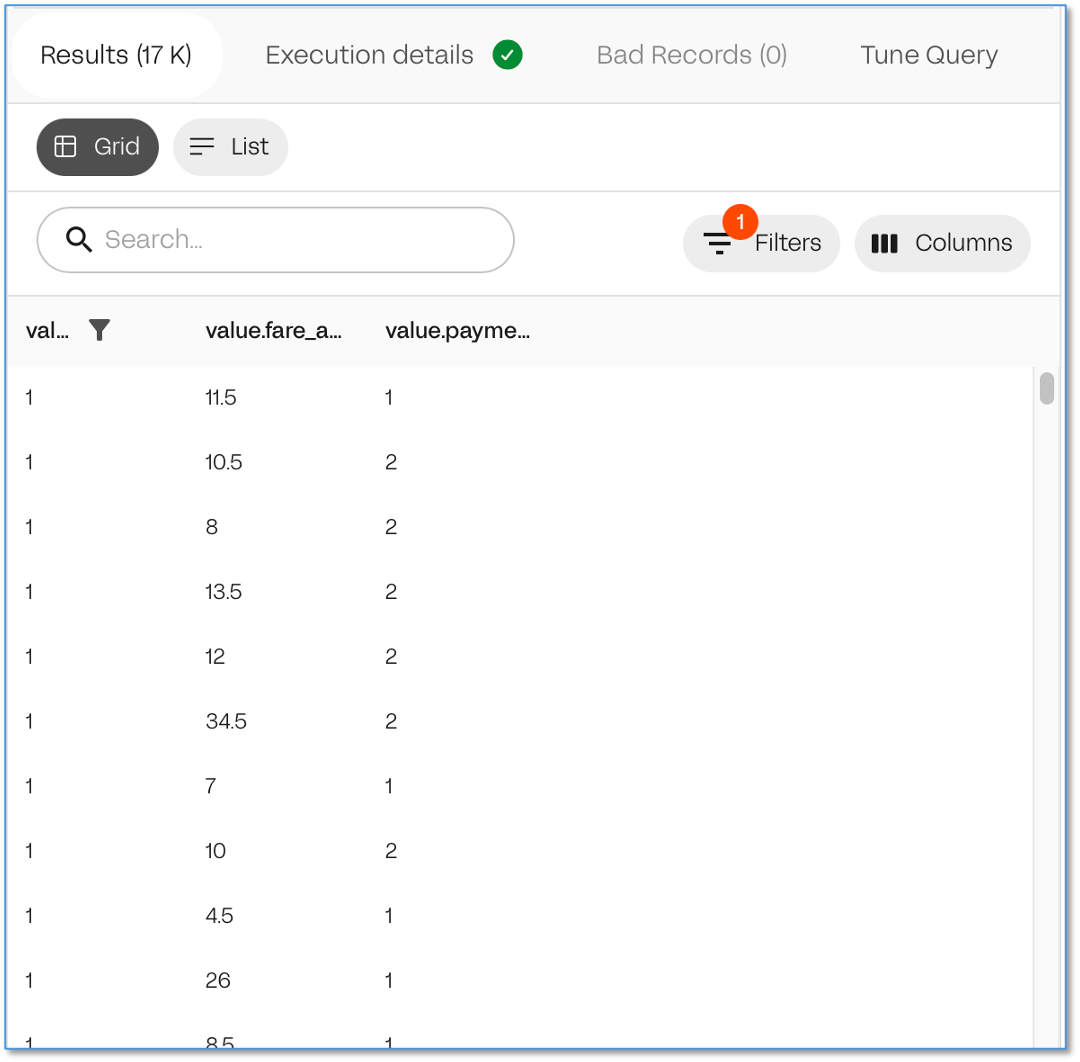Click the table grid icon in Grid button

(x=66, y=147)
